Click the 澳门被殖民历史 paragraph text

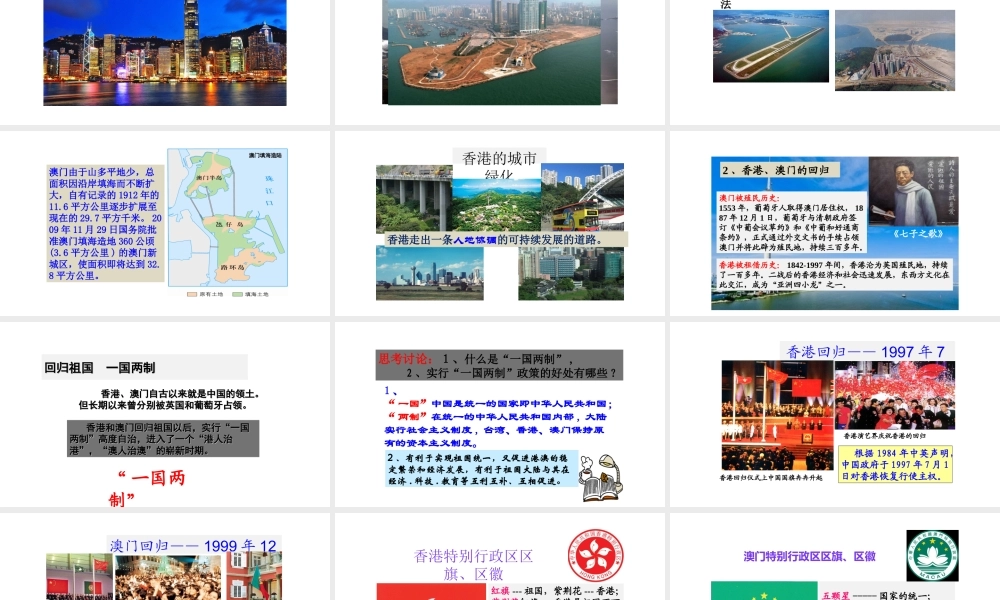point(791,223)
